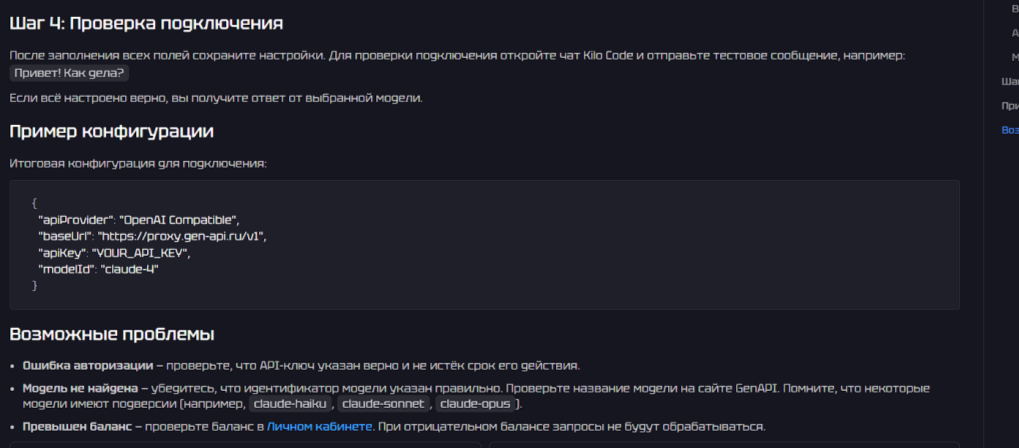Select sidebar contents entry starting with 'А'
1019x448 pixels.
(x=1015, y=33)
